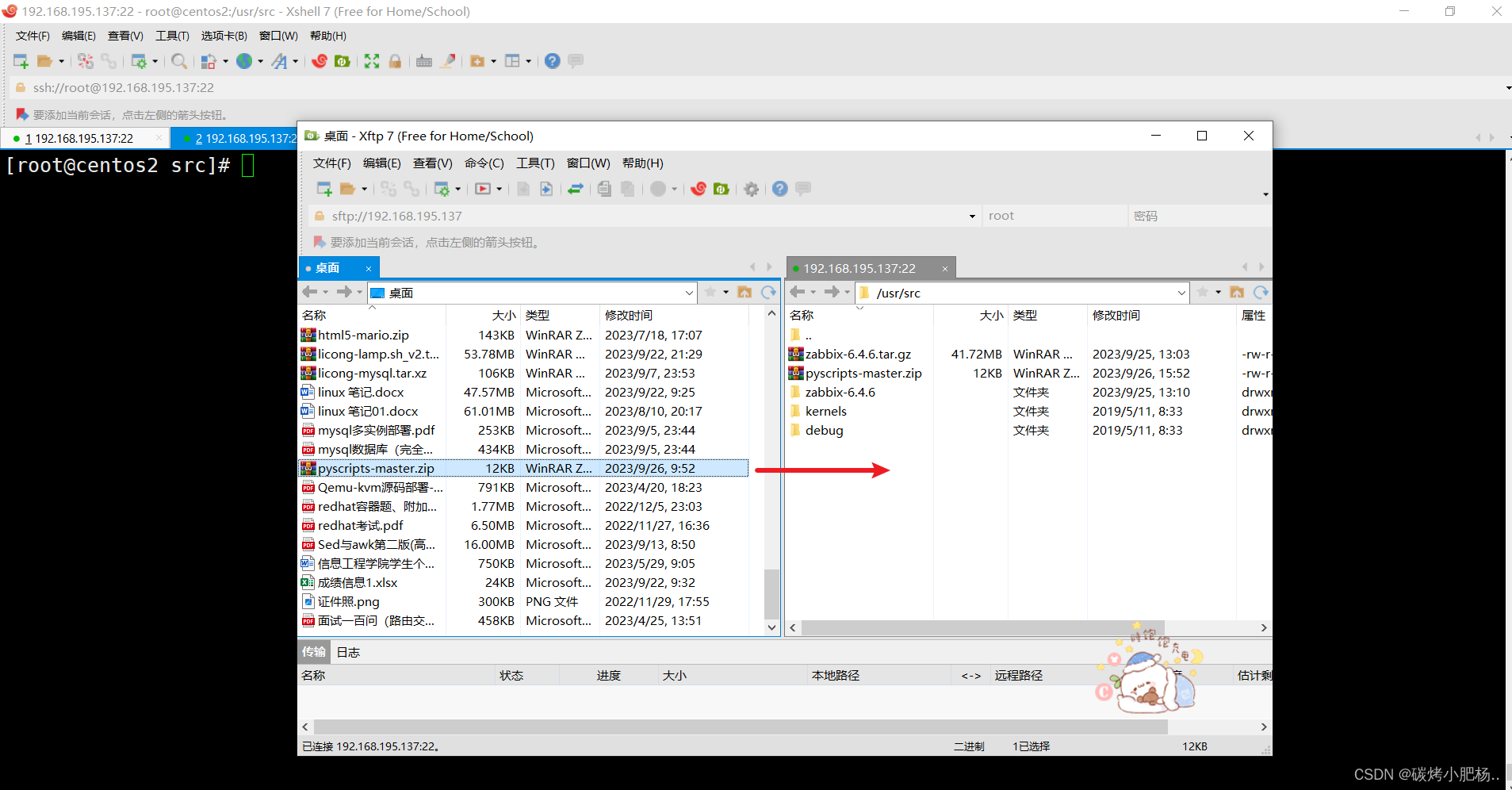Select local file licong-mysql.tar.xz
This screenshot has width=1512, height=790.
click(x=372, y=374)
